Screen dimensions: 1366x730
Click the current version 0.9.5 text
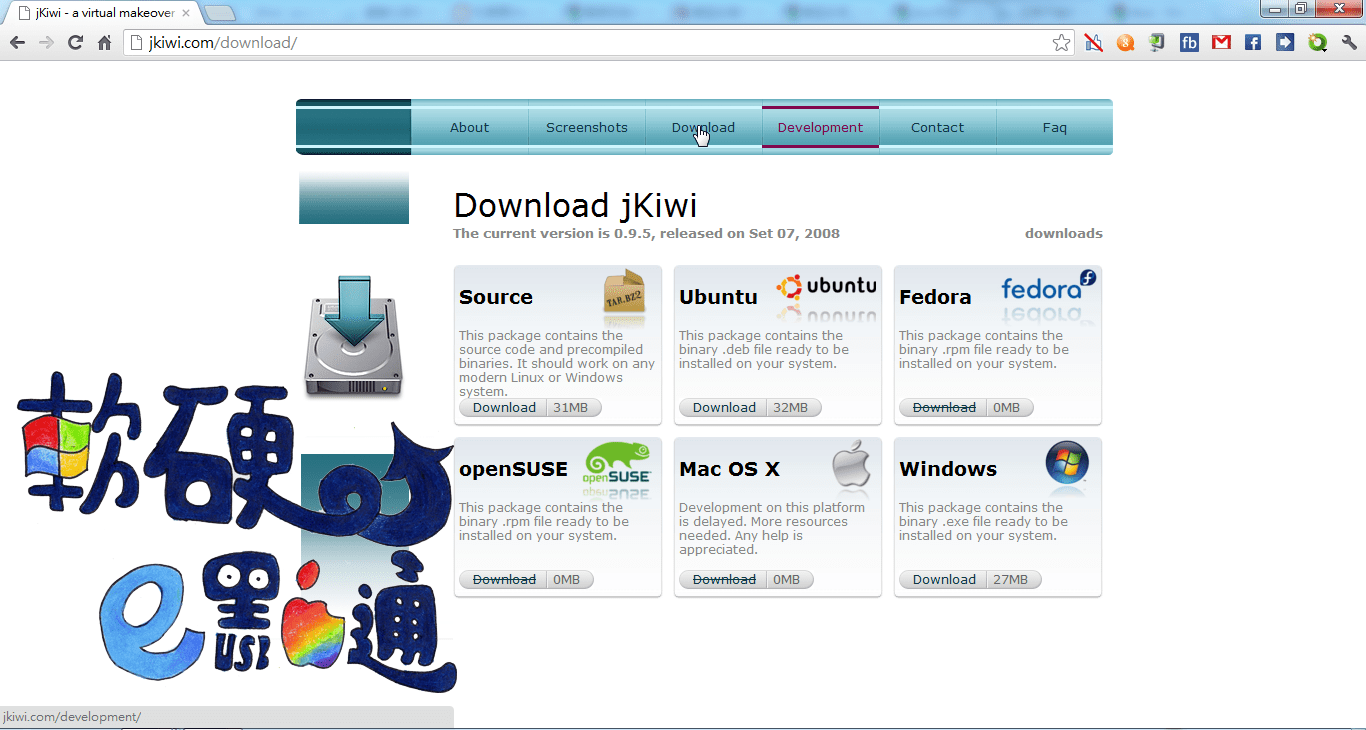tap(646, 233)
